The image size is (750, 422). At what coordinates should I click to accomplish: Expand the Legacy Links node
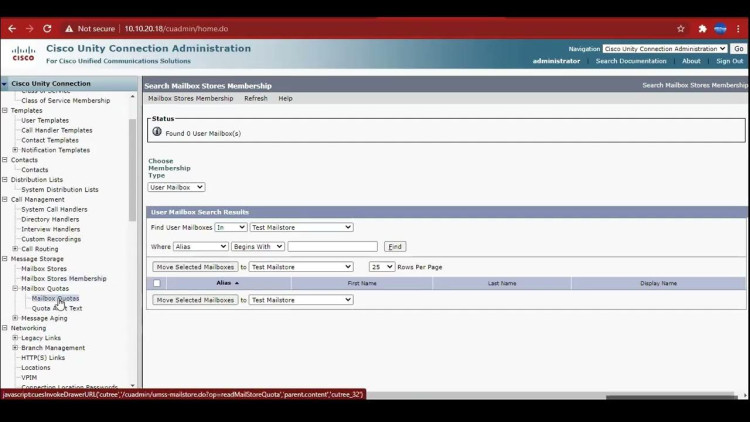click(x=15, y=338)
